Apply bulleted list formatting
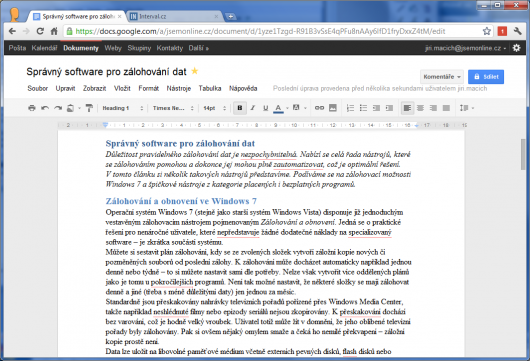The width and height of the screenshot is (530, 361). point(363,108)
